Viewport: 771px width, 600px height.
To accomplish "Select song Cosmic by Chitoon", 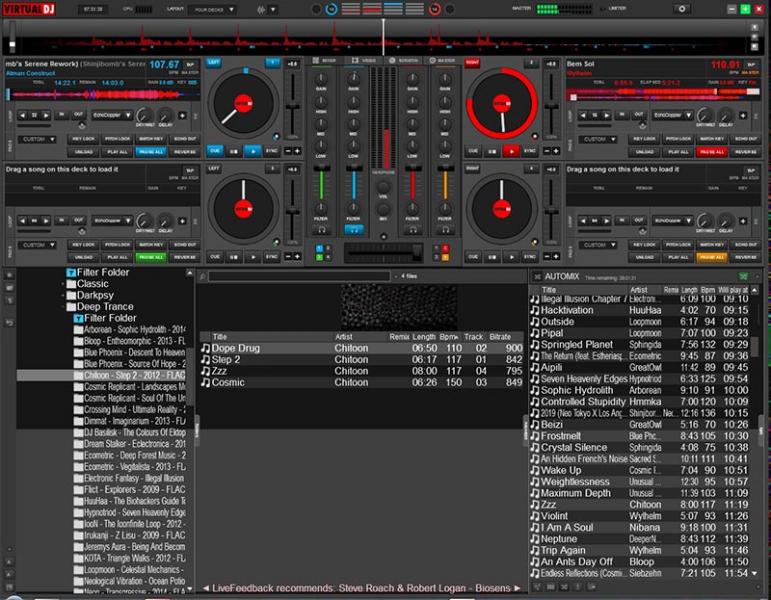I will click(361, 383).
